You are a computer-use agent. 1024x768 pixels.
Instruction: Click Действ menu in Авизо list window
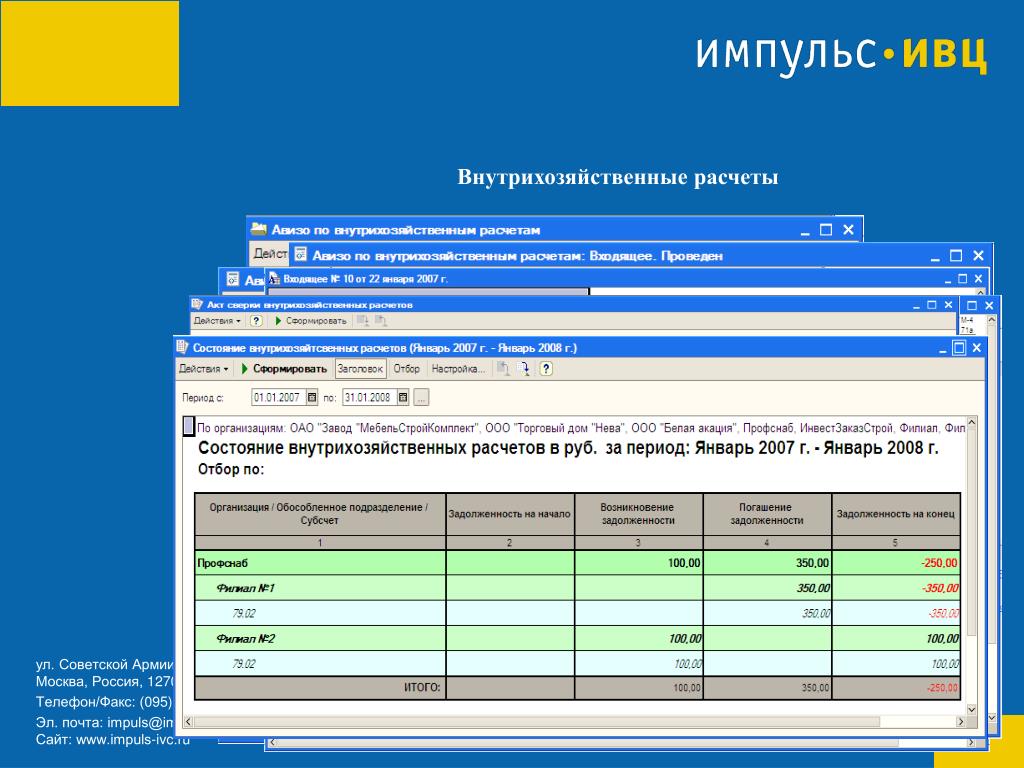point(270,253)
